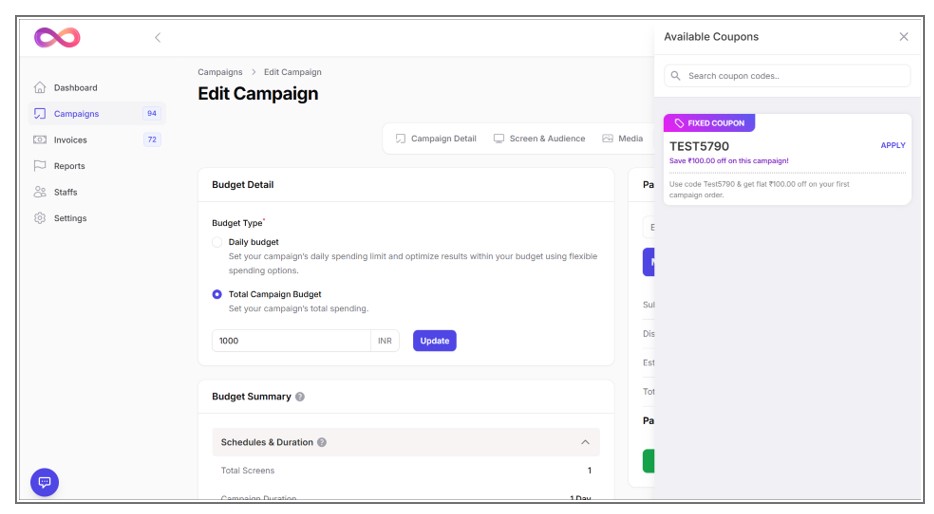Collapse the Schedules & Duration section
934x514 pixels.
tap(585, 442)
